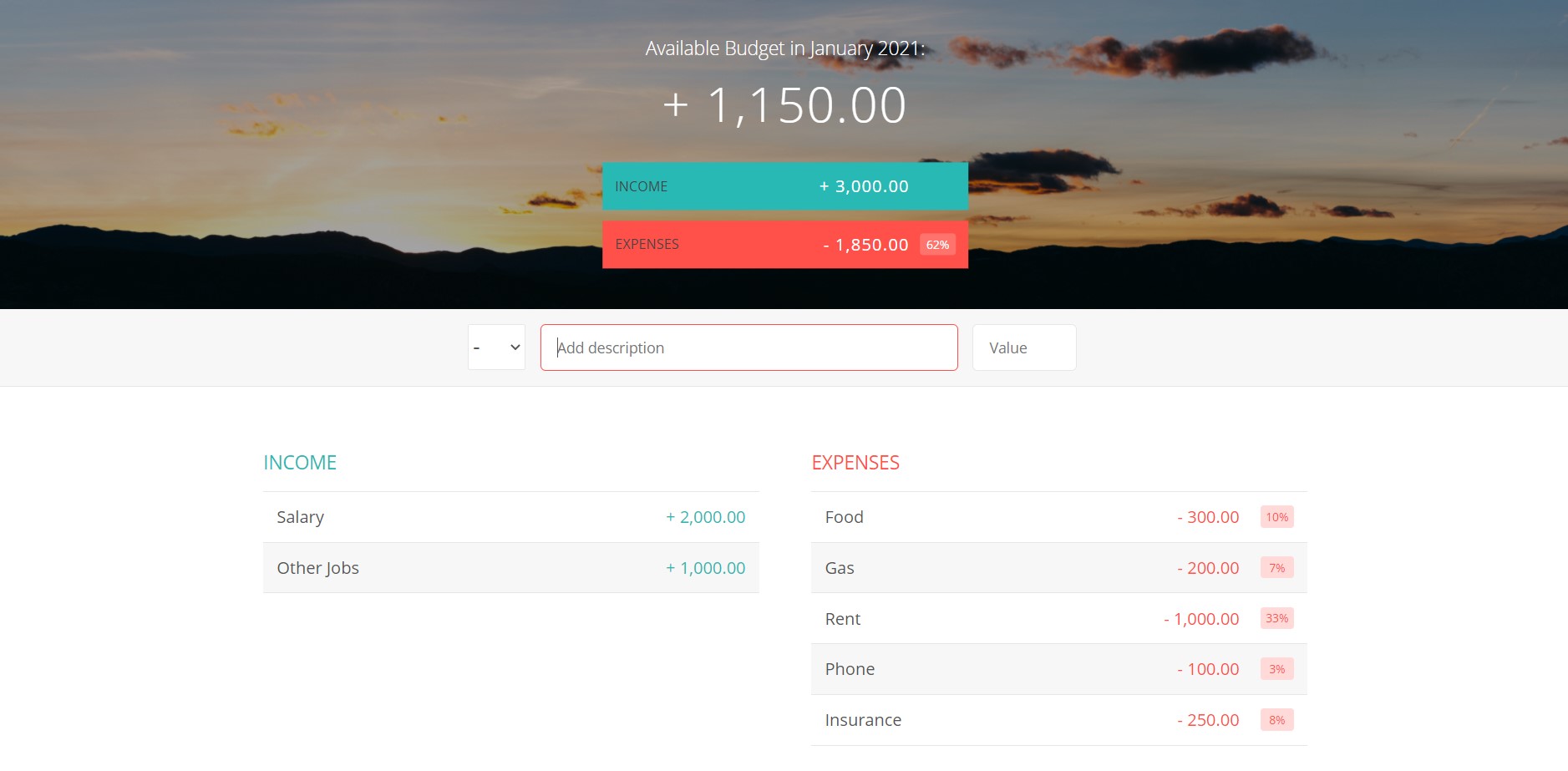Focus the Add description field

click(x=748, y=347)
